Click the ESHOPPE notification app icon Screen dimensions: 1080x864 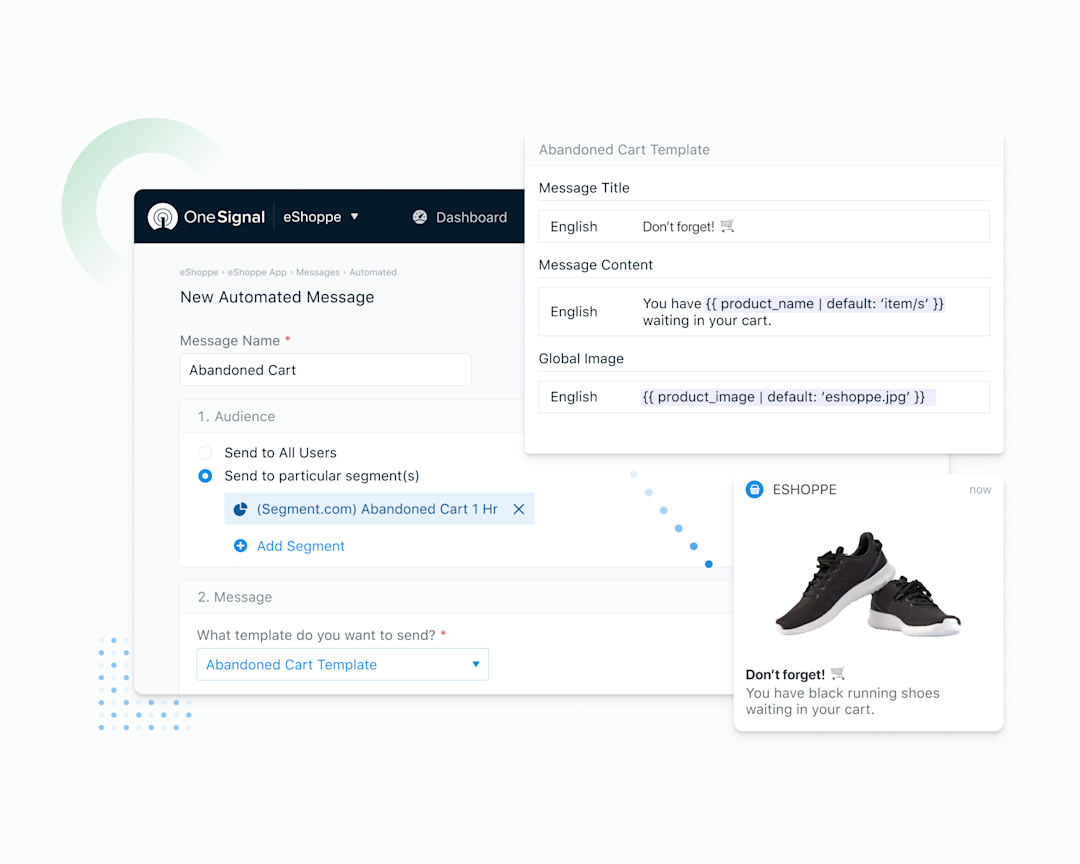pyautogui.click(x=755, y=490)
